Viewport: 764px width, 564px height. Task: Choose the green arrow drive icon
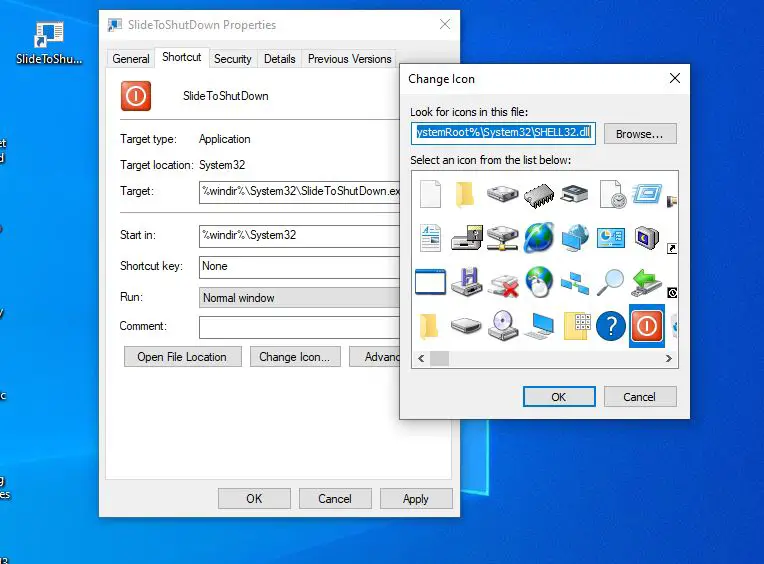[647, 282]
